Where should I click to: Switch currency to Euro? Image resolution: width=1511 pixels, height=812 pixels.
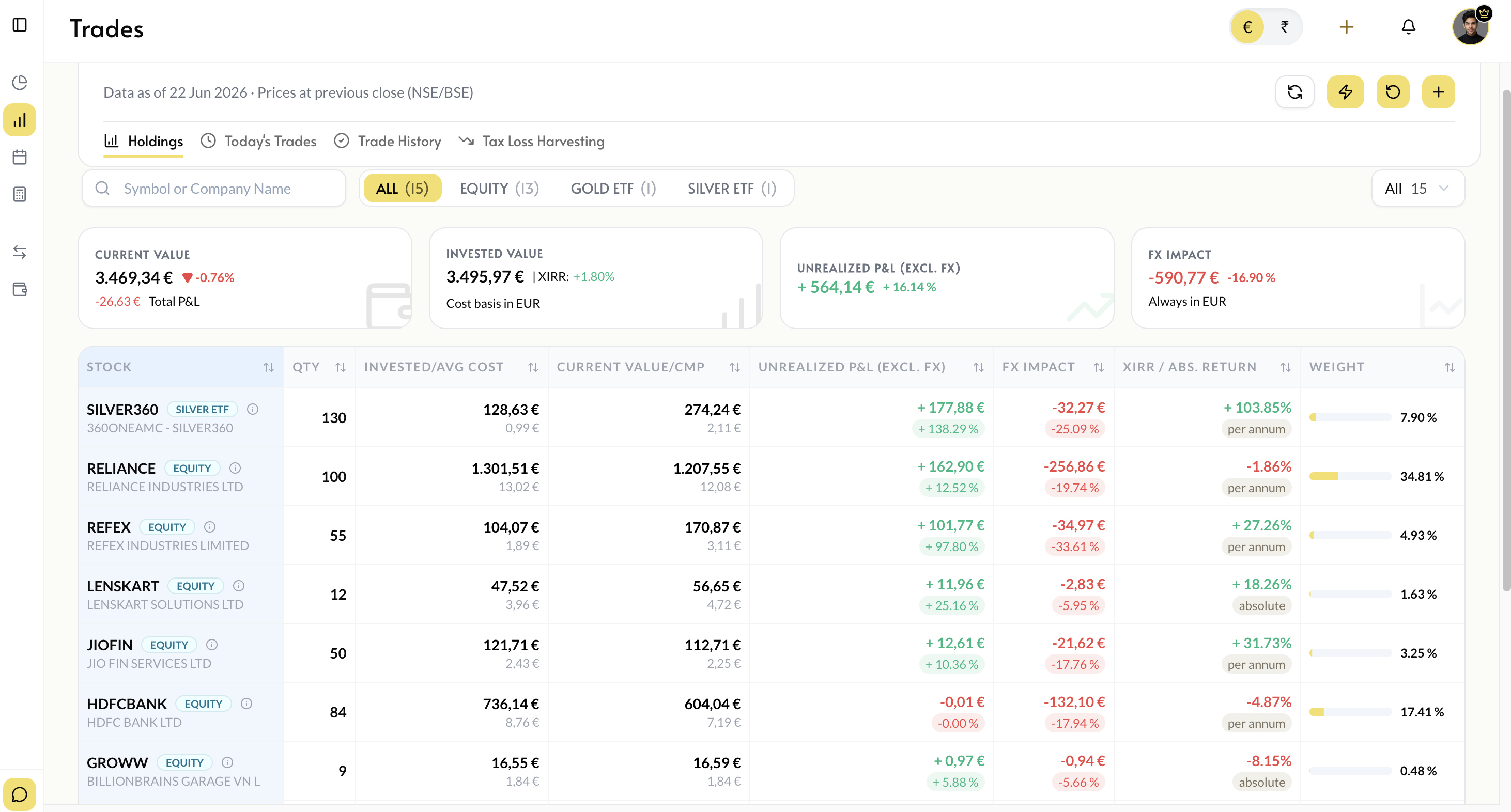pyautogui.click(x=1247, y=27)
